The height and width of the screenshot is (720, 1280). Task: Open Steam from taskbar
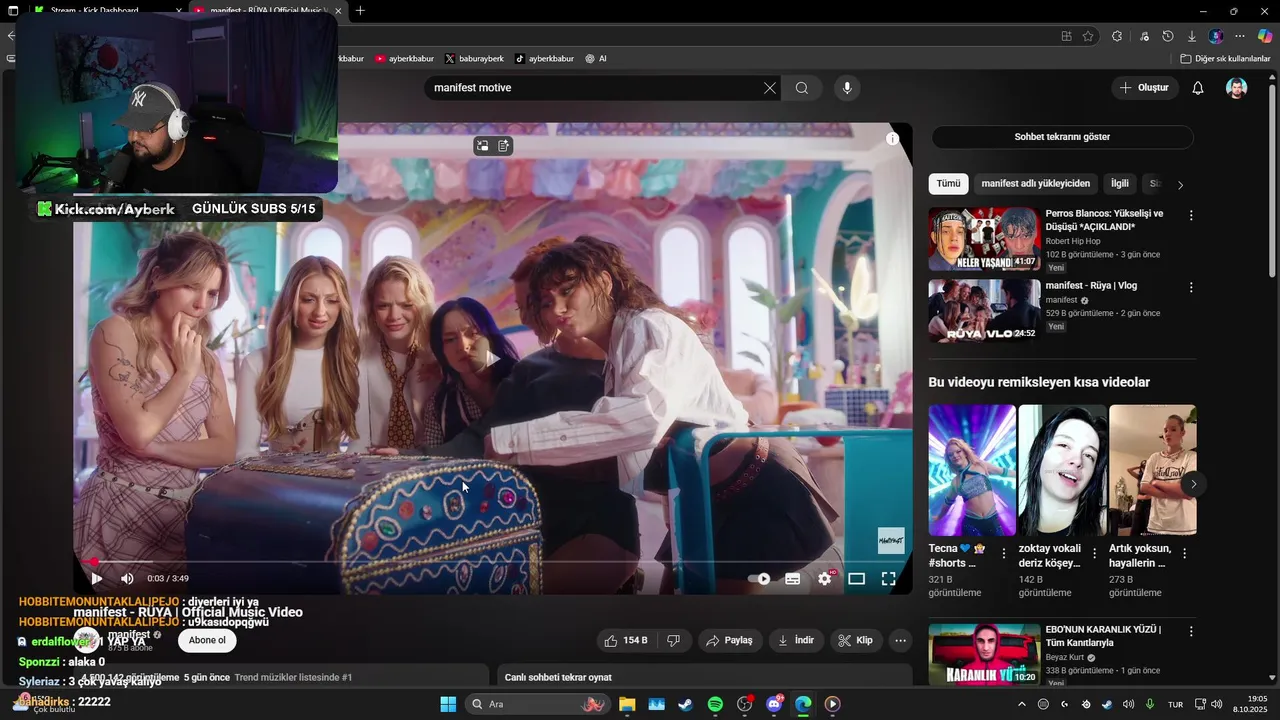[x=685, y=704]
